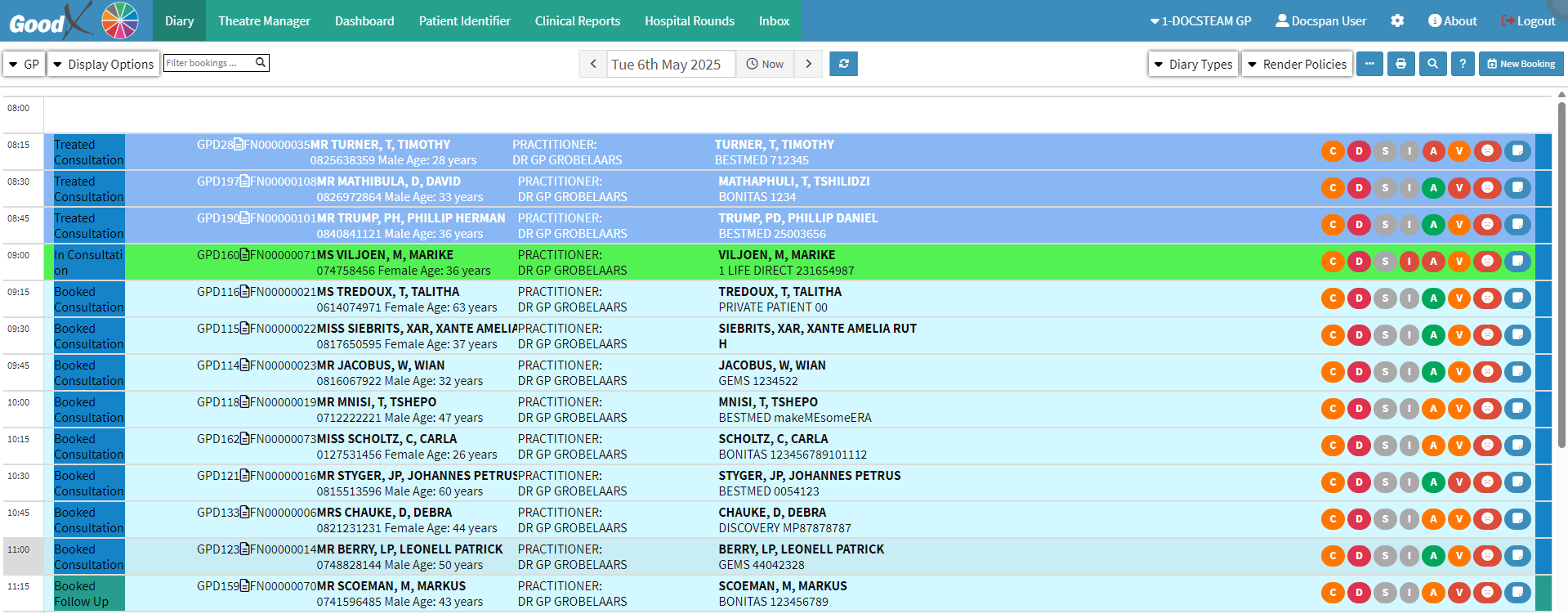This screenshot has height=614, width=1568.
Task: Click the print diary icon
Action: [1400, 64]
